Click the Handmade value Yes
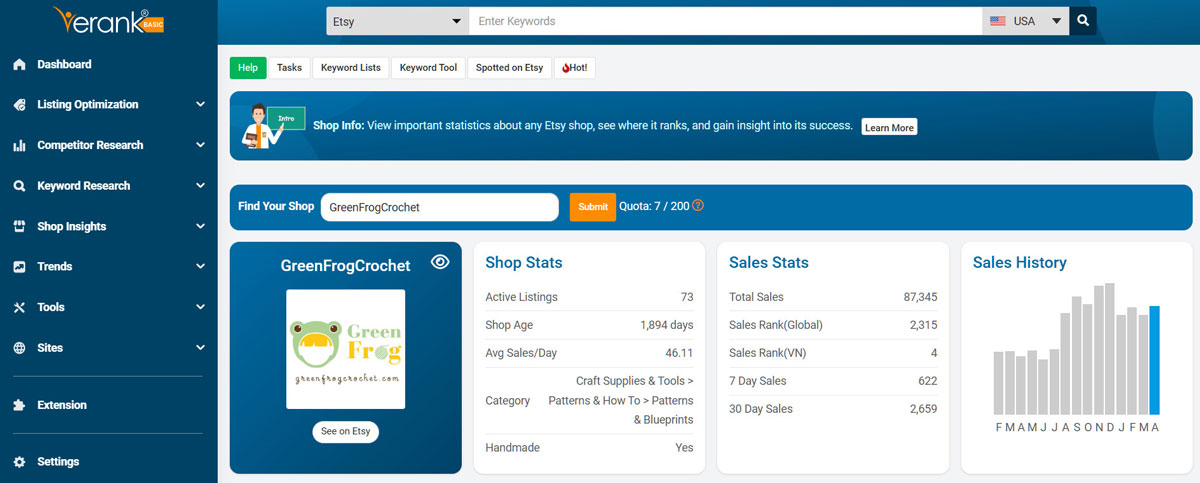1200x483 pixels. click(684, 448)
